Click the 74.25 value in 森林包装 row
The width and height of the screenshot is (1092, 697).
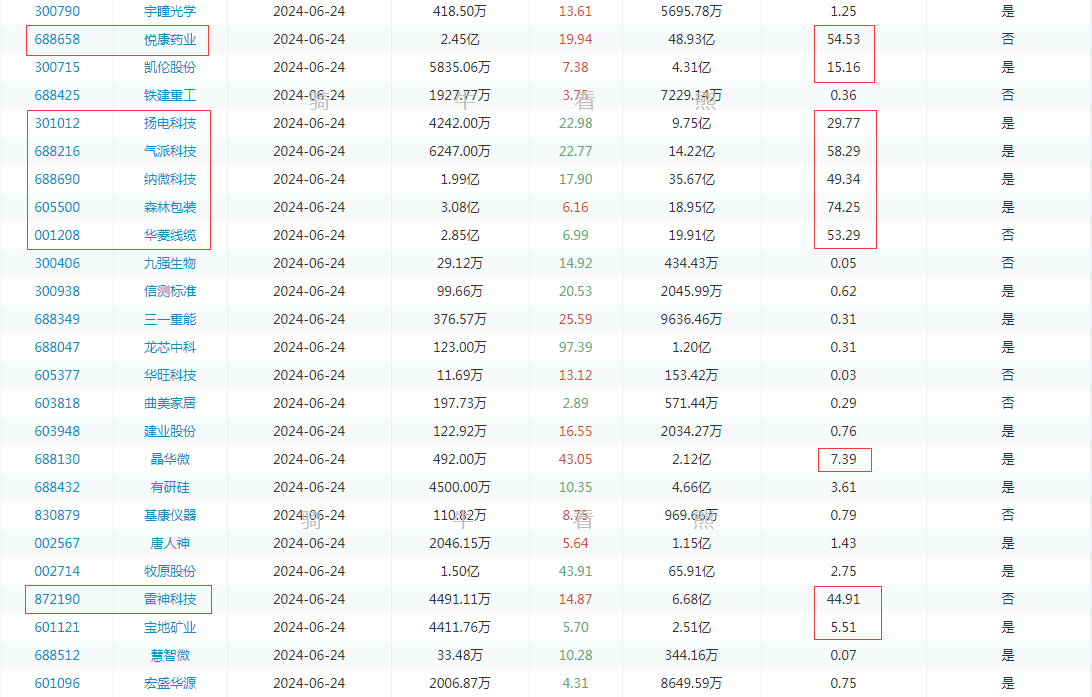coord(843,208)
